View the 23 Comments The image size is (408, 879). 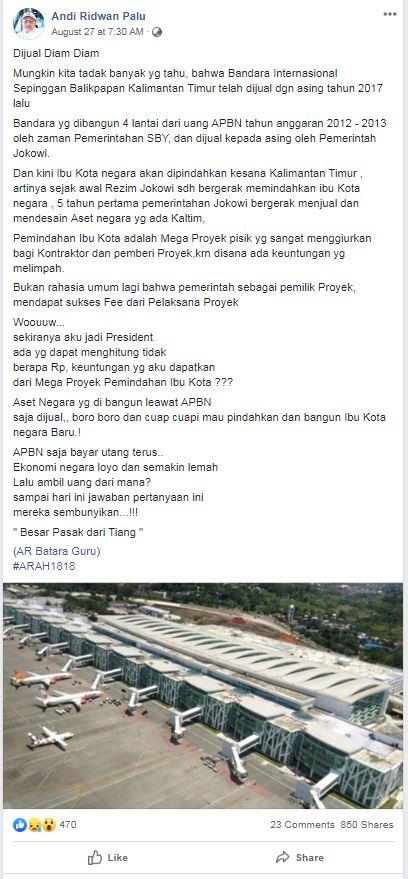(x=302, y=825)
